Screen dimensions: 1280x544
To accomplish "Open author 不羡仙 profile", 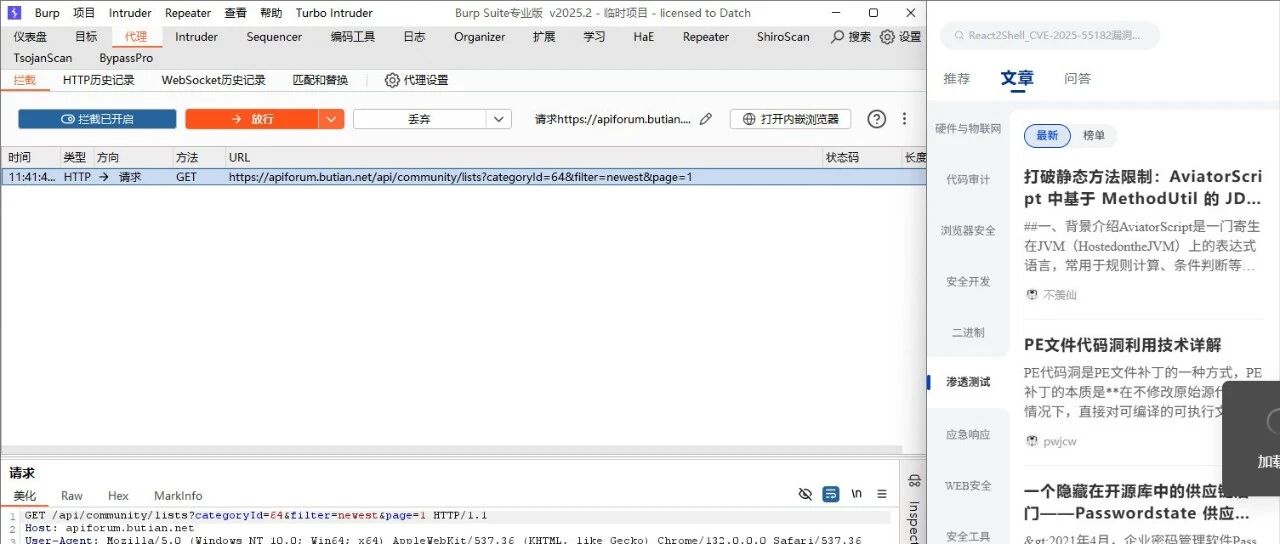I will (1052, 295).
